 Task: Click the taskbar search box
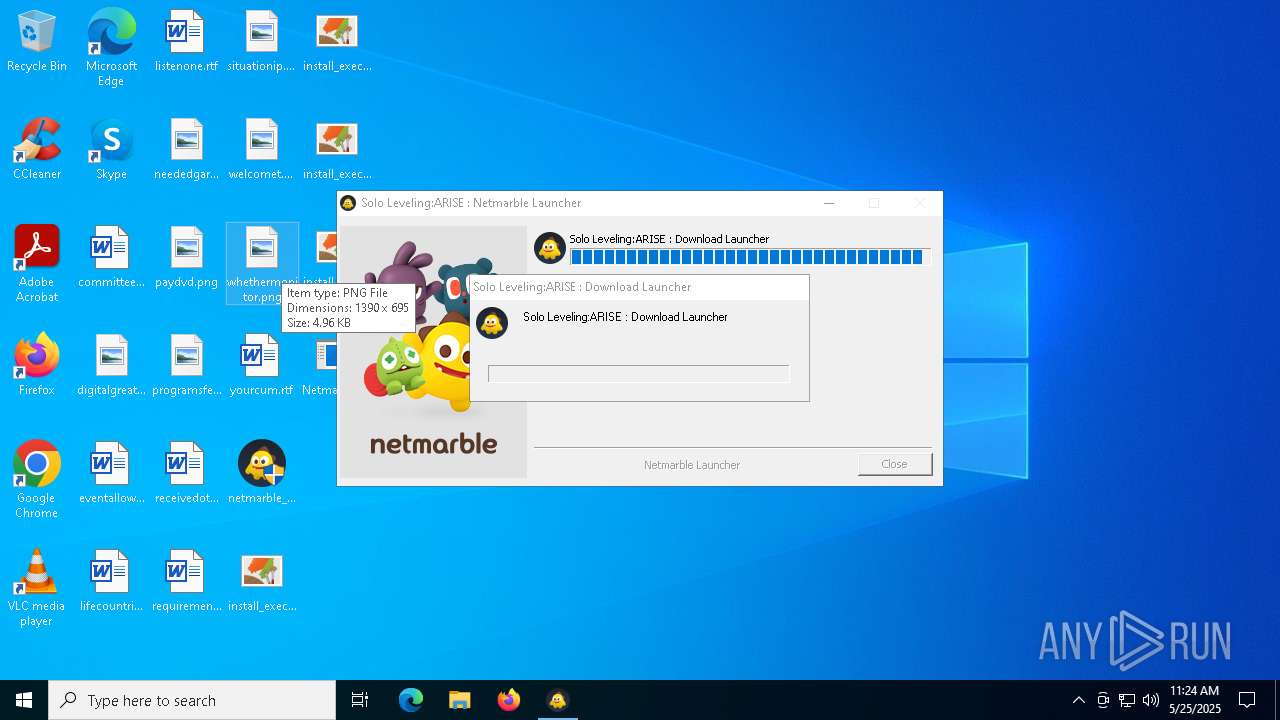coord(192,700)
